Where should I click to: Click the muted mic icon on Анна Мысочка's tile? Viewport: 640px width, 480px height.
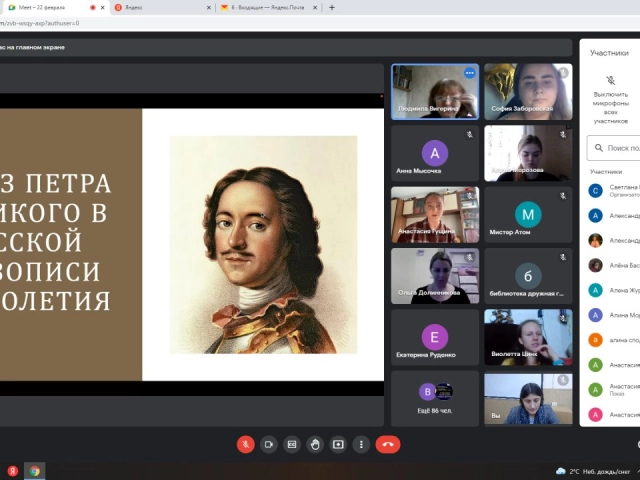point(470,134)
